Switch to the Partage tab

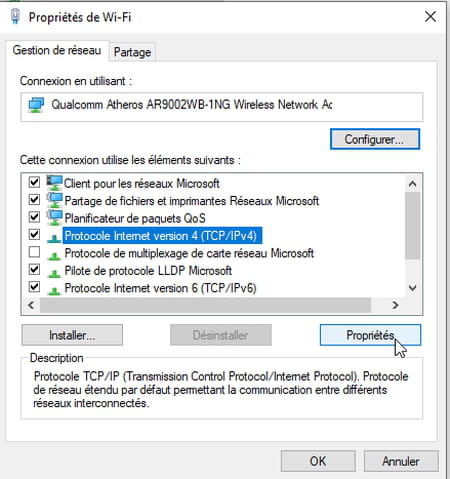[132, 52]
